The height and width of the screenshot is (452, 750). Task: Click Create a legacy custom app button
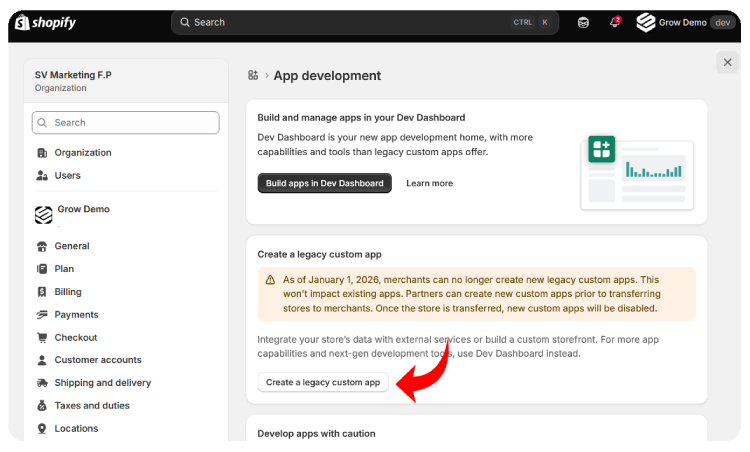[x=323, y=382]
